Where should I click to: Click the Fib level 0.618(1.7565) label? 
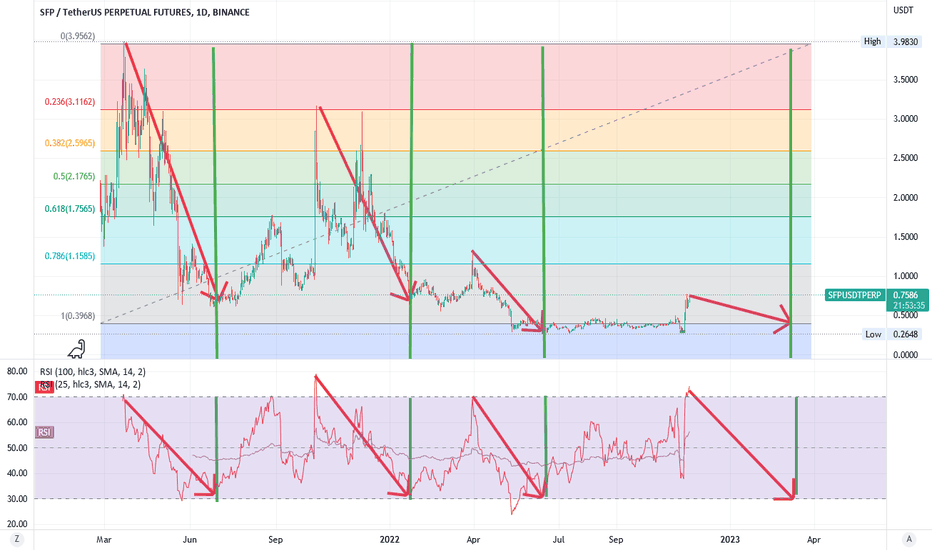(70, 209)
